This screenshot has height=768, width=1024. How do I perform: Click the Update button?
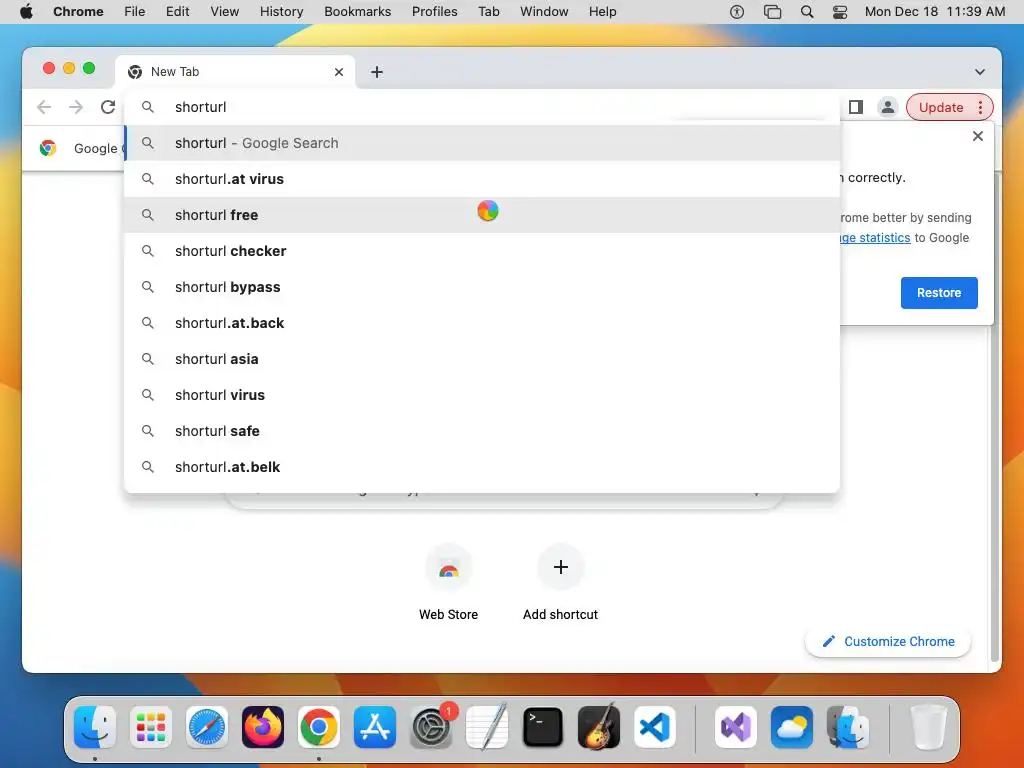940,107
